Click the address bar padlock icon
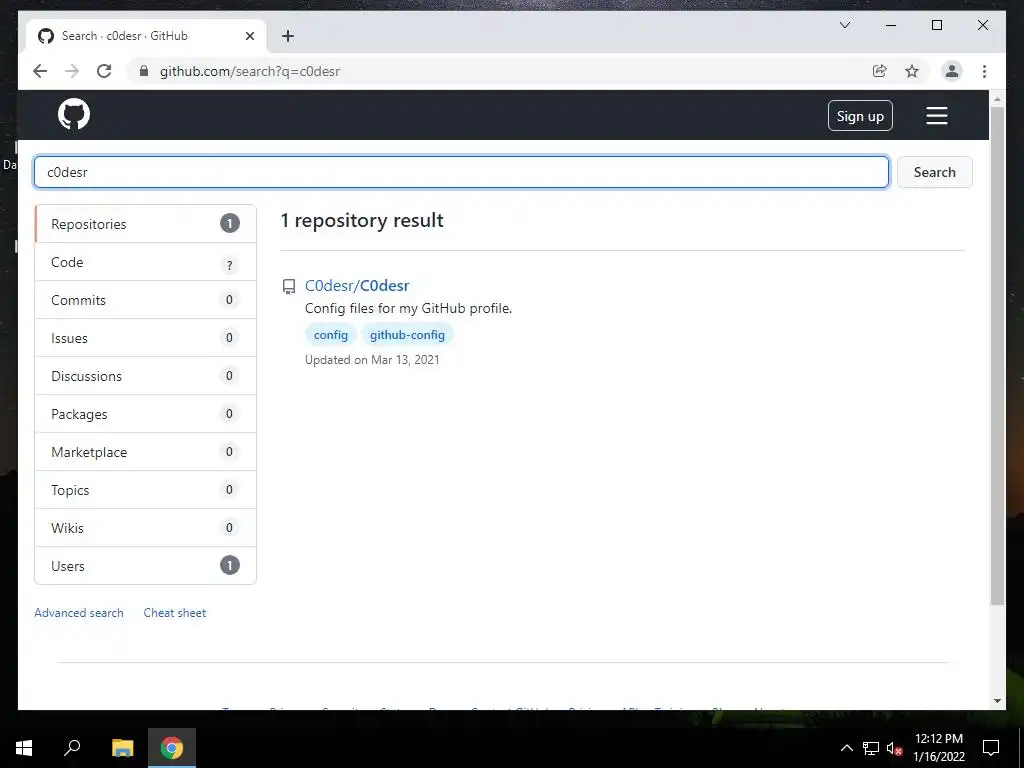Image resolution: width=1024 pixels, height=768 pixels. point(144,71)
